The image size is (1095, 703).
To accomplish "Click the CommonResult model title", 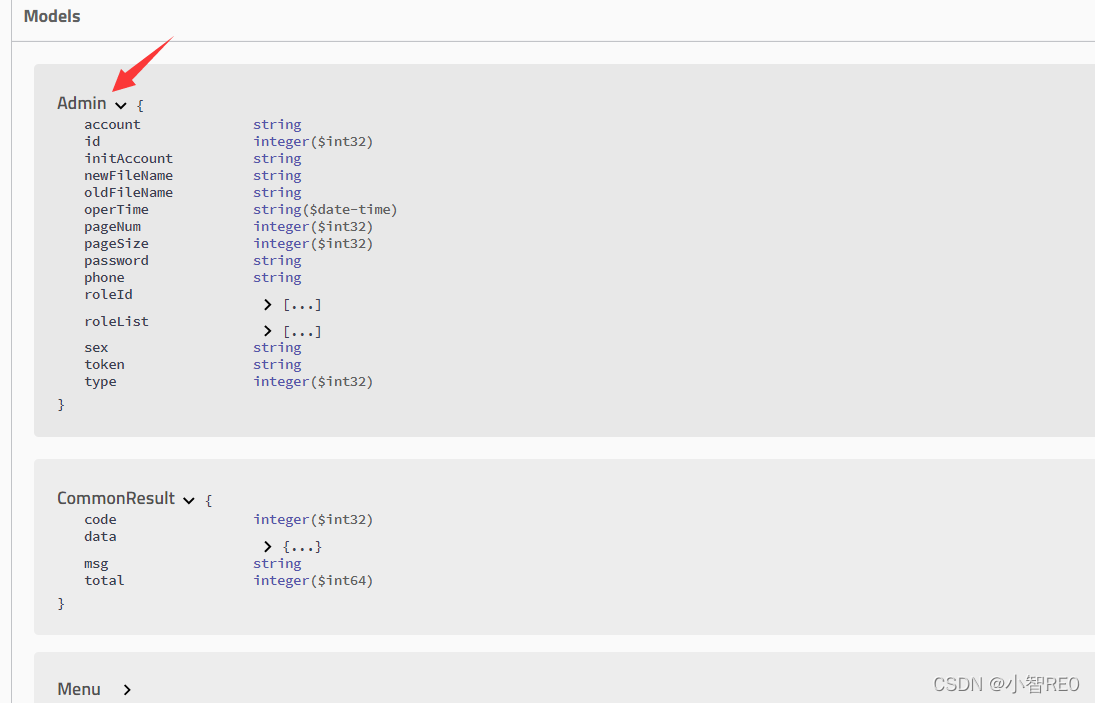I will (x=116, y=498).
